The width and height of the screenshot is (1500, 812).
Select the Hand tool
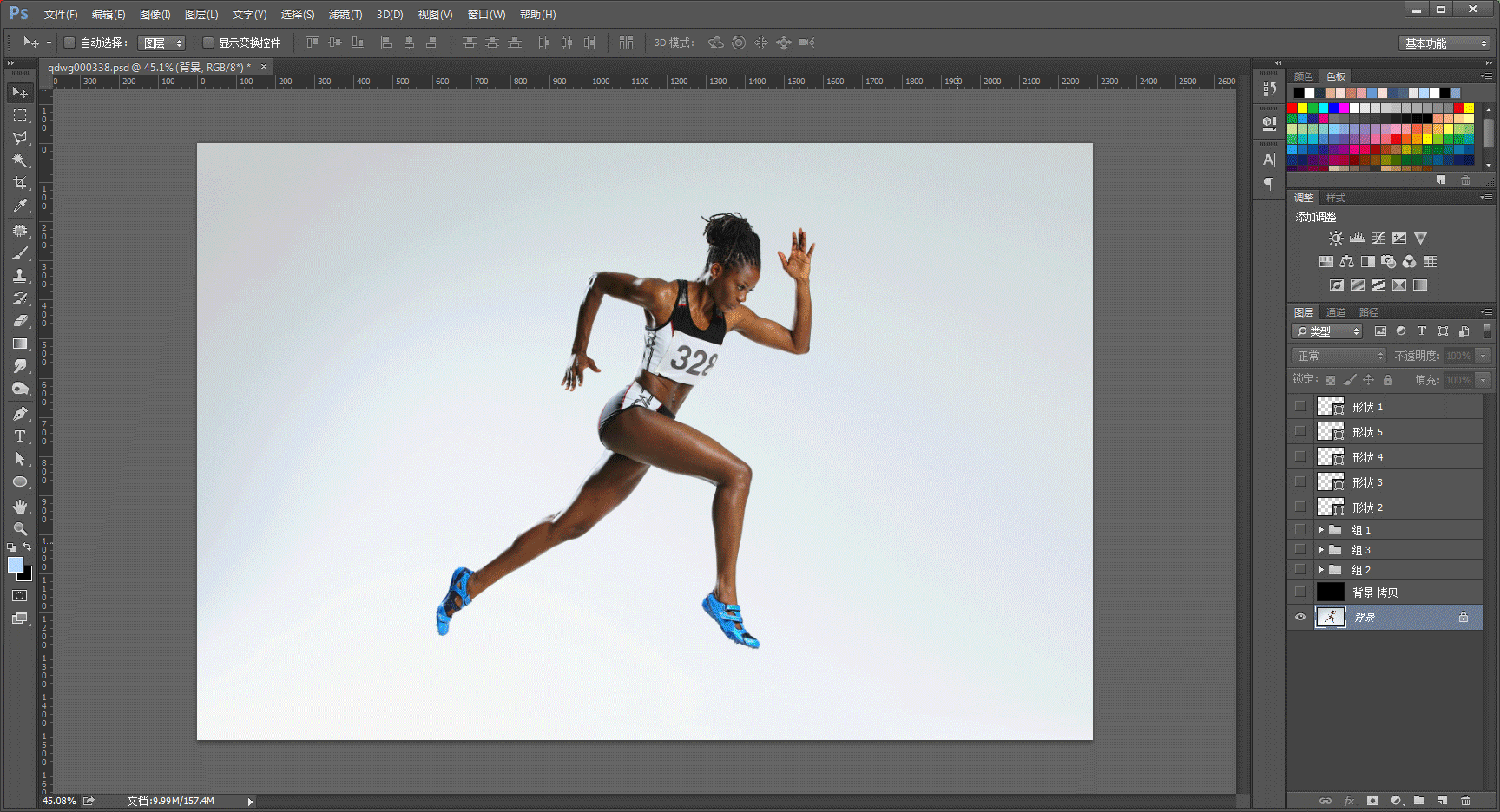point(20,507)
